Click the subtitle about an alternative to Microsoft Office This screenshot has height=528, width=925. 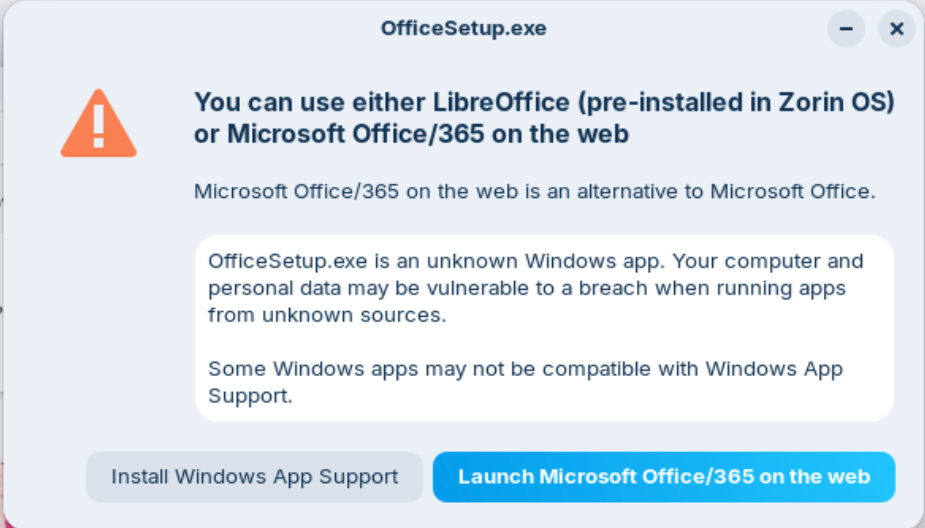pos(534,191)
